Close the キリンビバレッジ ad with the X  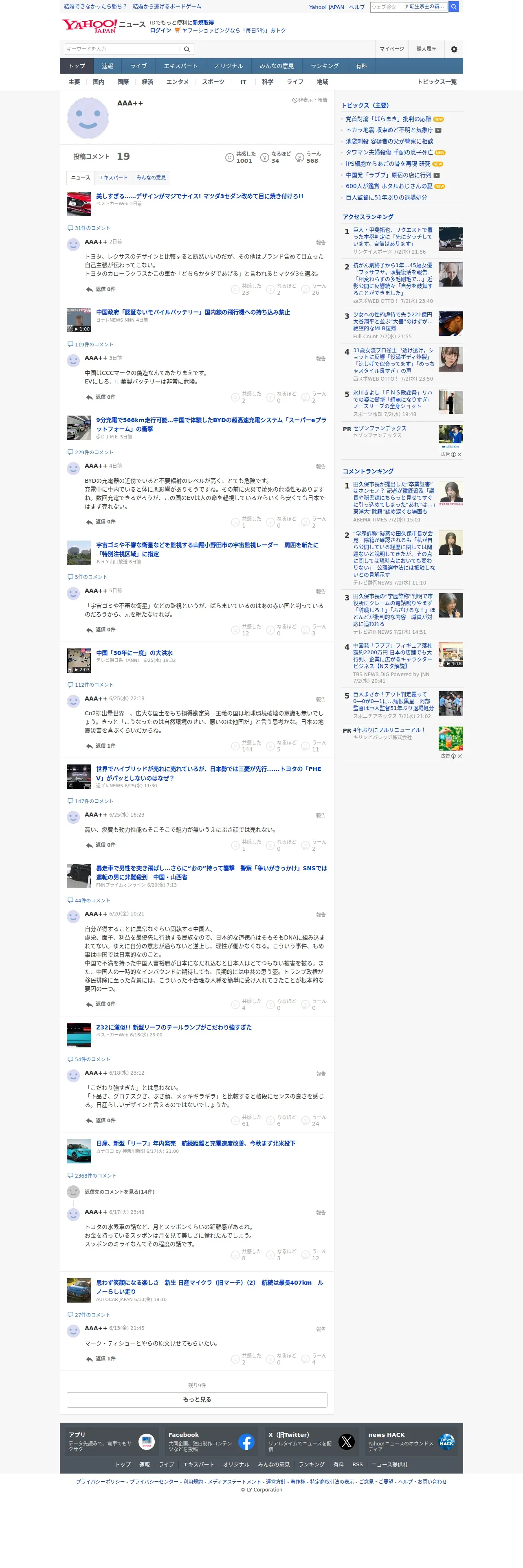(x=460, y=756)
